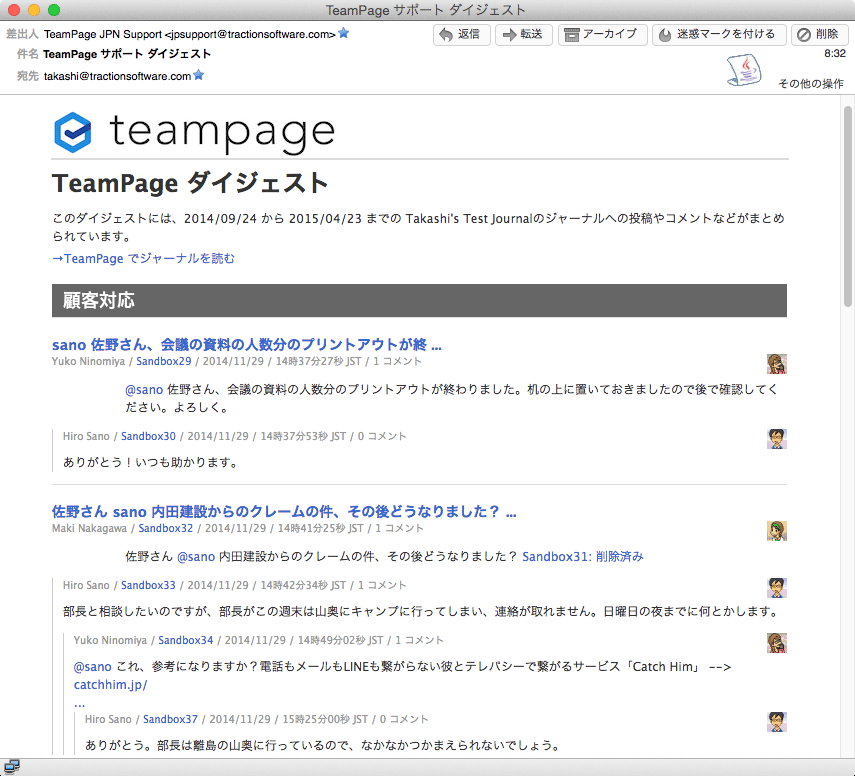Click the 返信 reply button

[460, 35]
